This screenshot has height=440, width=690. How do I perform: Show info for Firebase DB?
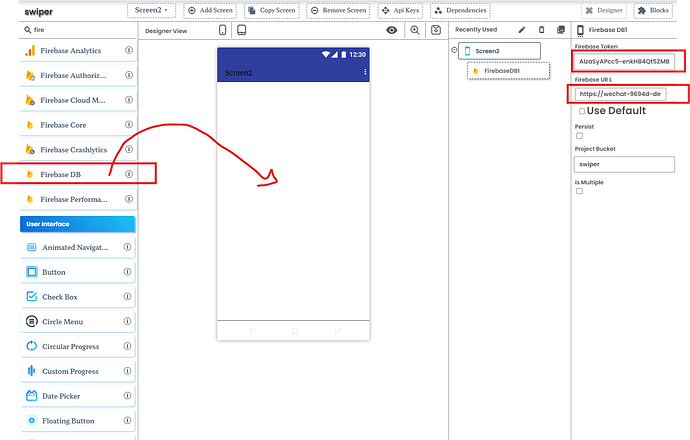click(x=129, y=174)
